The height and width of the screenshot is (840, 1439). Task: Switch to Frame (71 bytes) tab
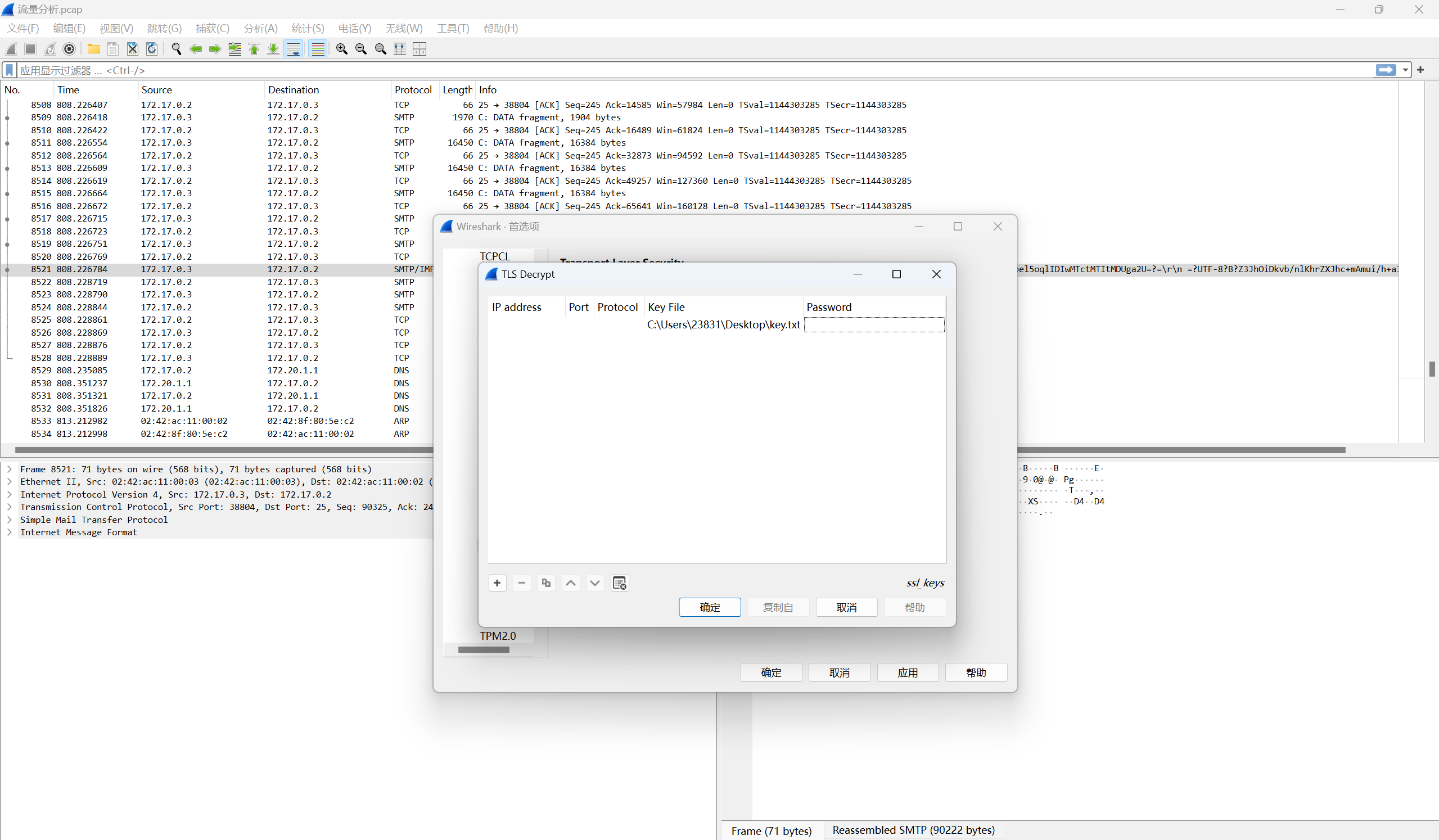[772, 831]
